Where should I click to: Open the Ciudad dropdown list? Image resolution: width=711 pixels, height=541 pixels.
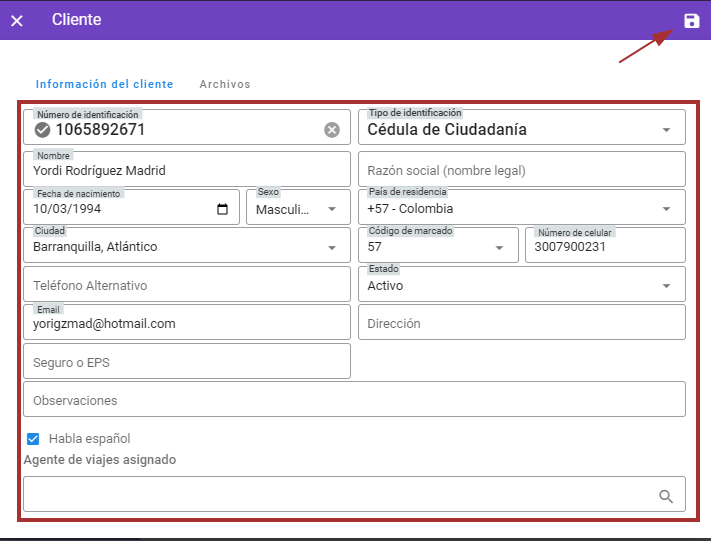[332, 247]
